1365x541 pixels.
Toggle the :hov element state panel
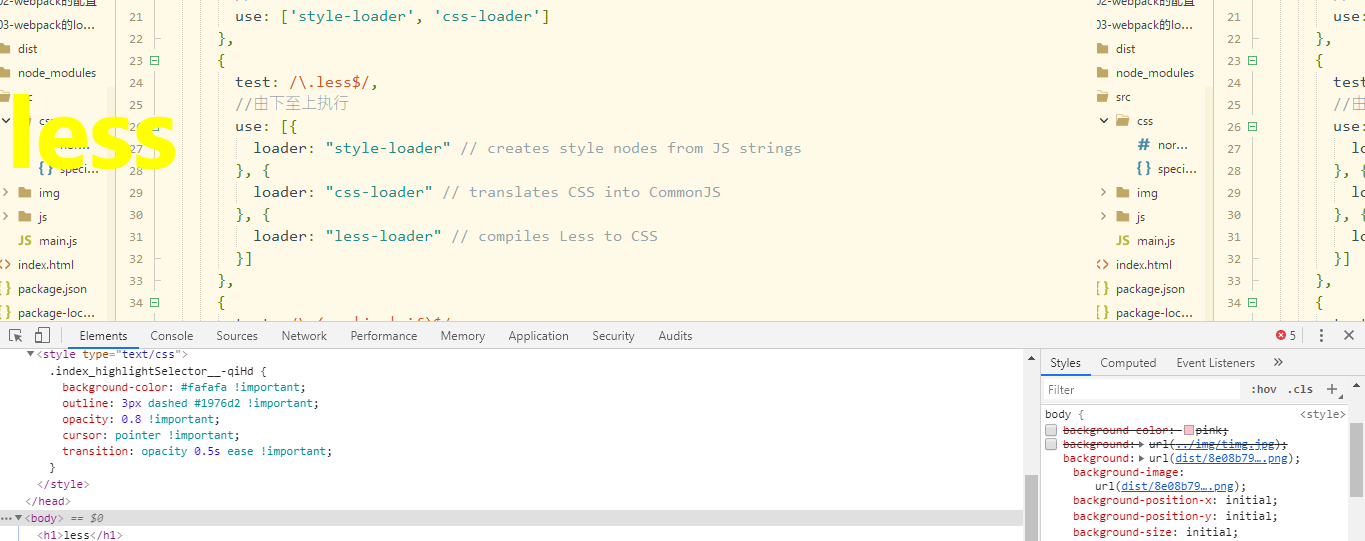[x=1264, y=390]
